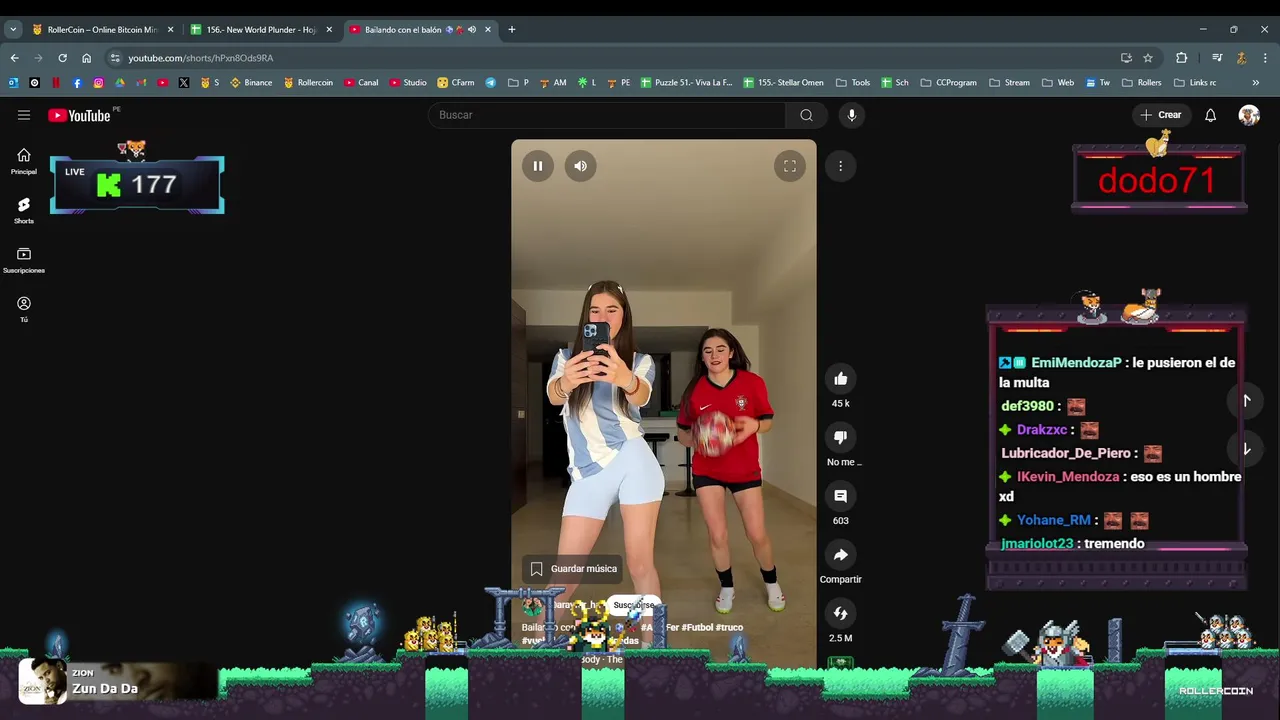
Task: Open YouTube hamburger guide menu
Action: (x=24, y=115)
